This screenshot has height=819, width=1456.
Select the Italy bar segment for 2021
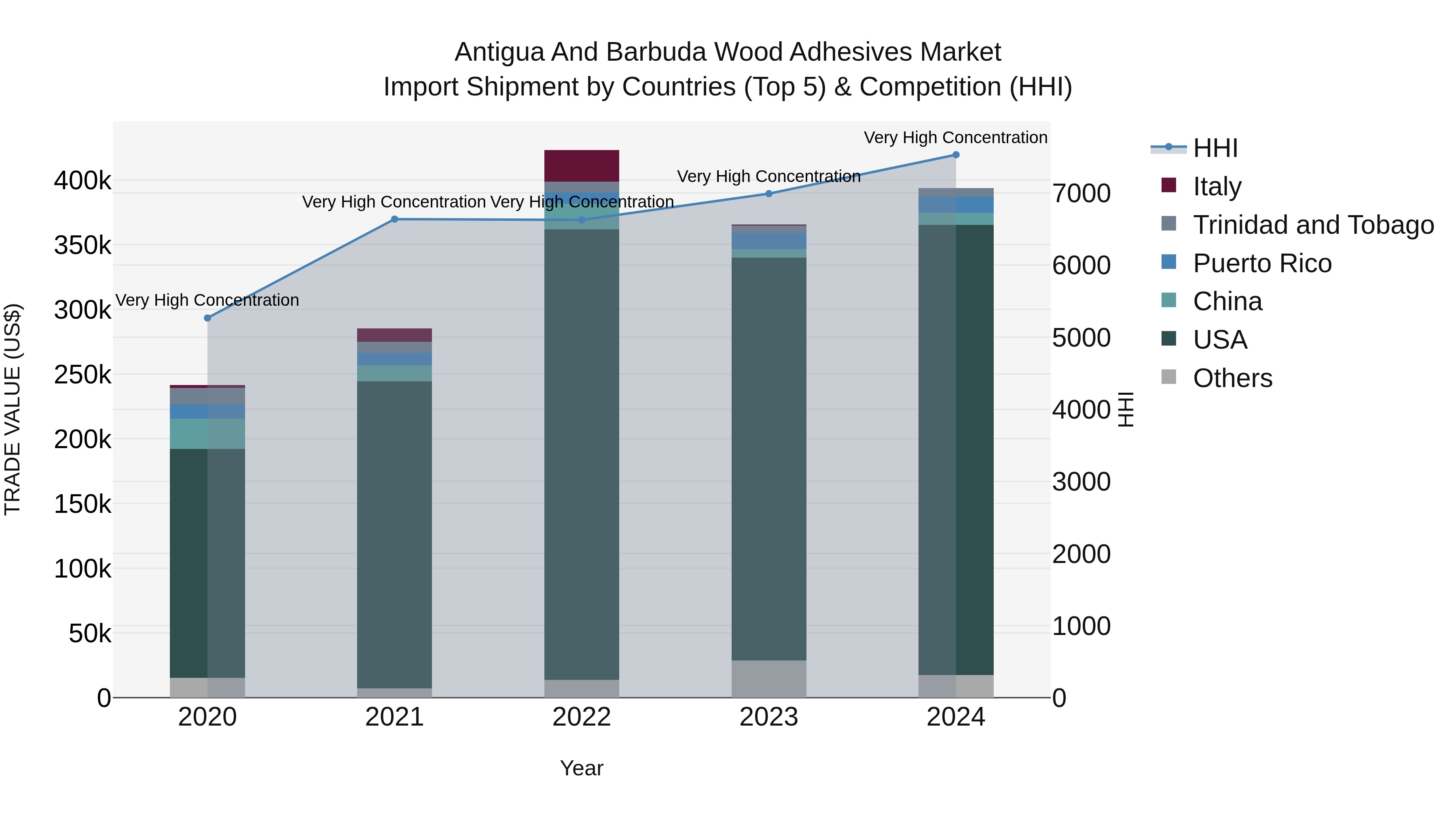tap(394, 335)
